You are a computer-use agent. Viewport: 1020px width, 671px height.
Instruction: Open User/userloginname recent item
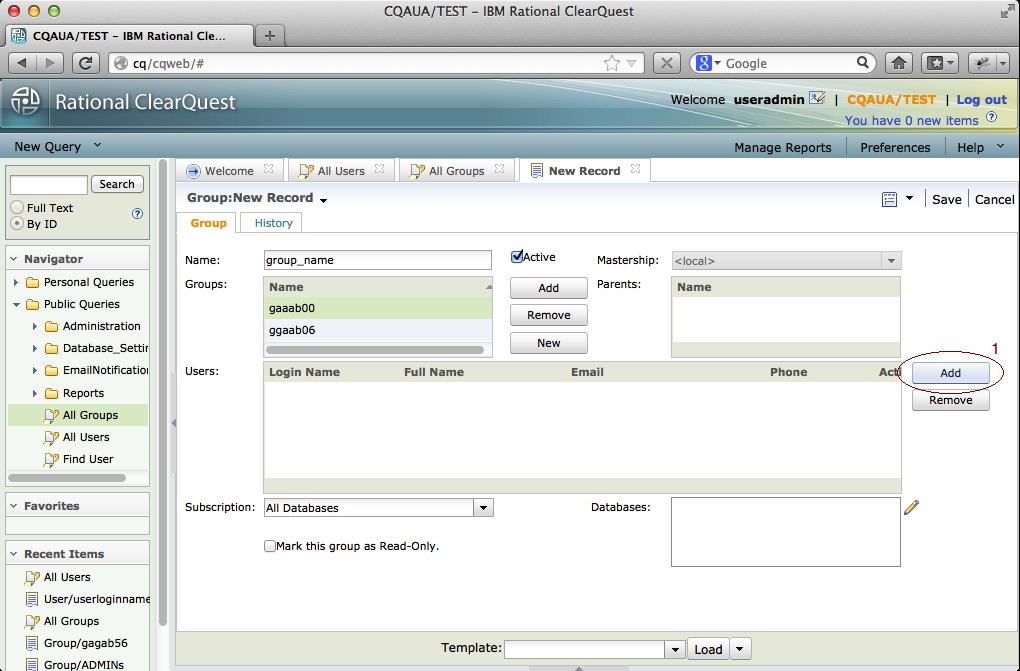[96, 599]
